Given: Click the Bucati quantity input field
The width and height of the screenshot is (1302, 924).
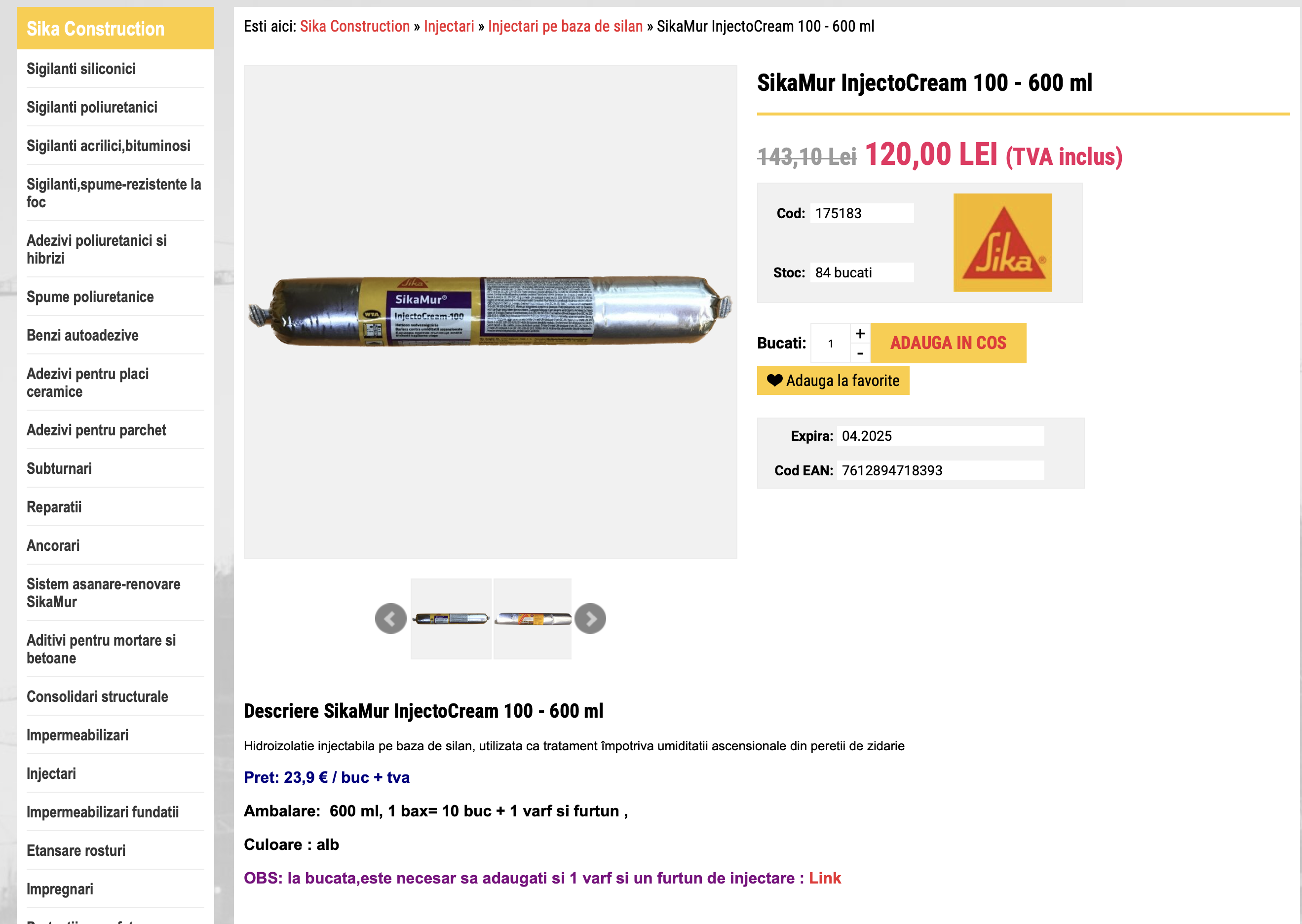Looking at the screenshot, I should click(831, 344).
